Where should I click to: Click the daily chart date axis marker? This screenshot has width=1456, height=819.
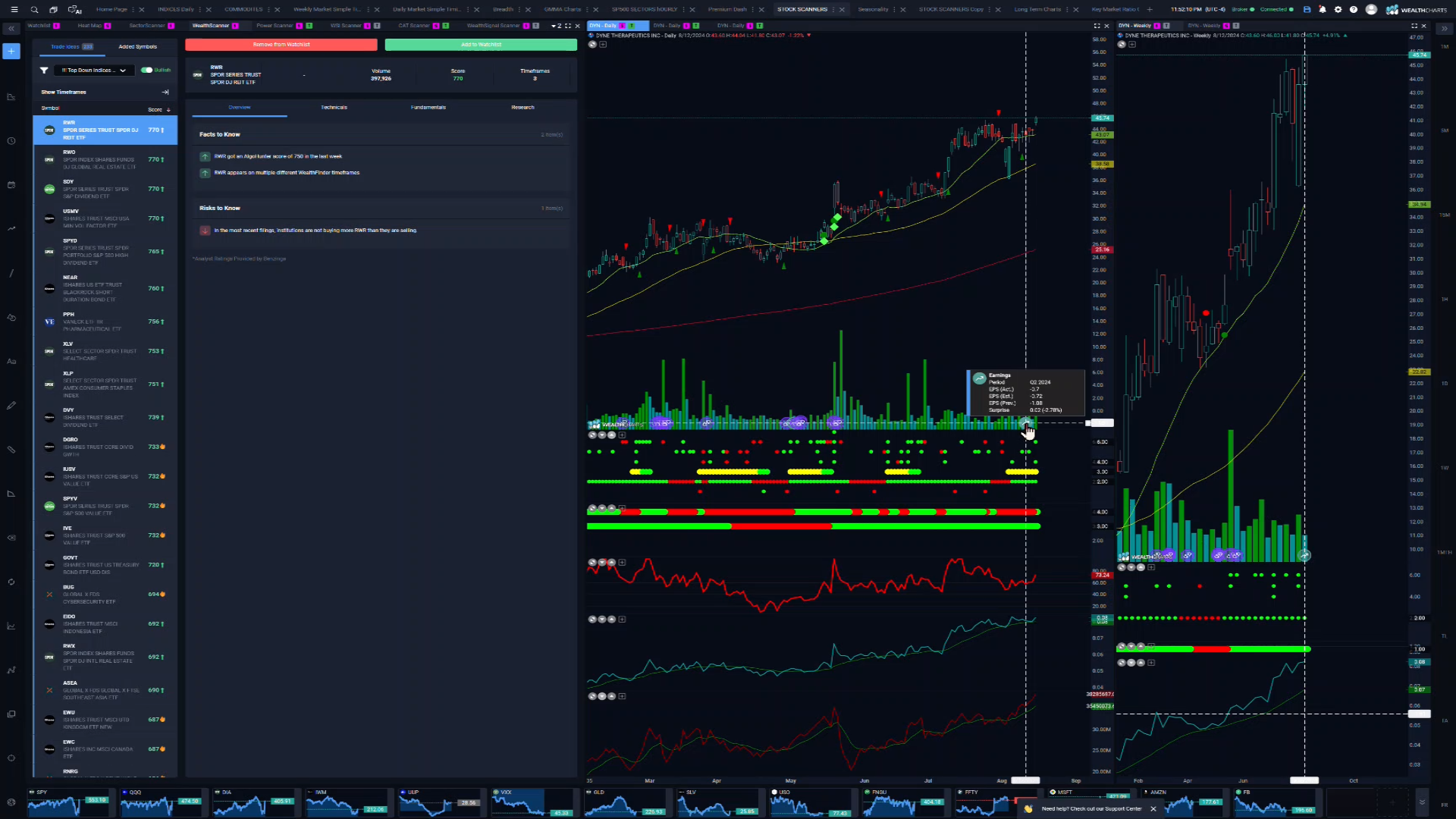pos(1025,780)
